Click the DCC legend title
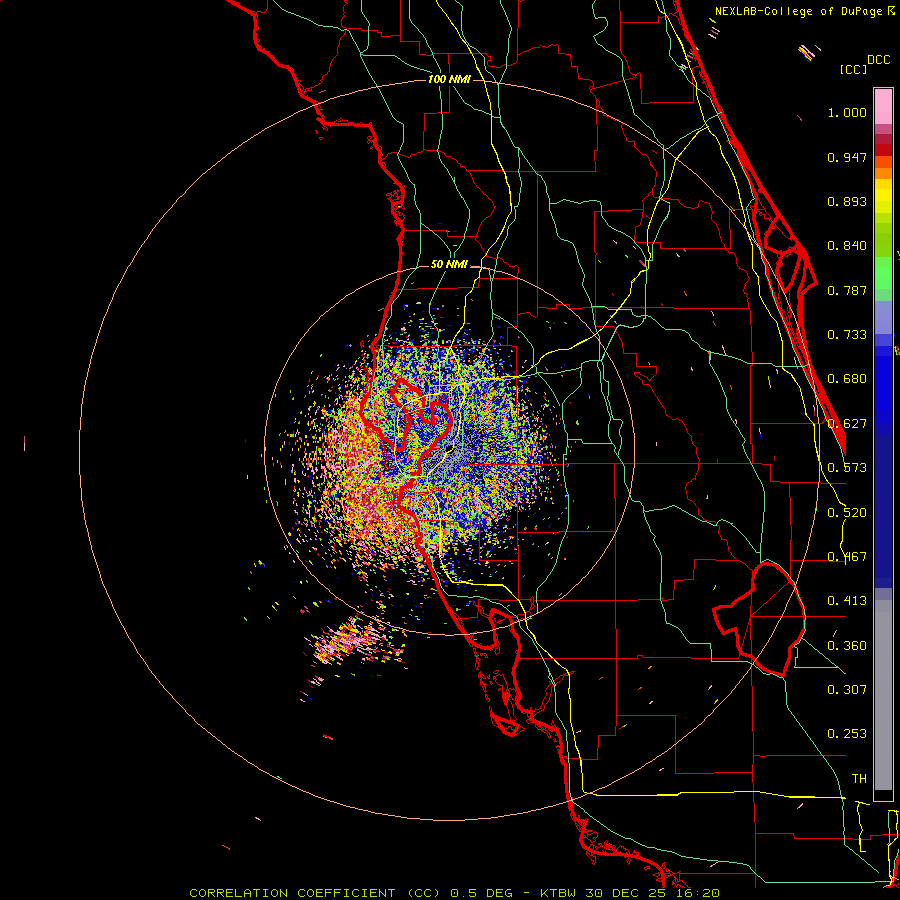Viewport: 900px width, 900px height. tap(878, 60)
